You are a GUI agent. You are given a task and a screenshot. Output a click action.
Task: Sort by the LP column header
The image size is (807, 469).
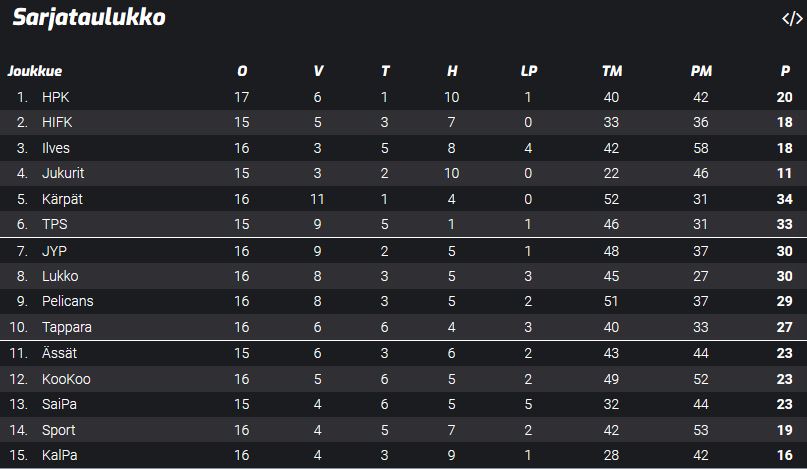click(x=528, y=71)
